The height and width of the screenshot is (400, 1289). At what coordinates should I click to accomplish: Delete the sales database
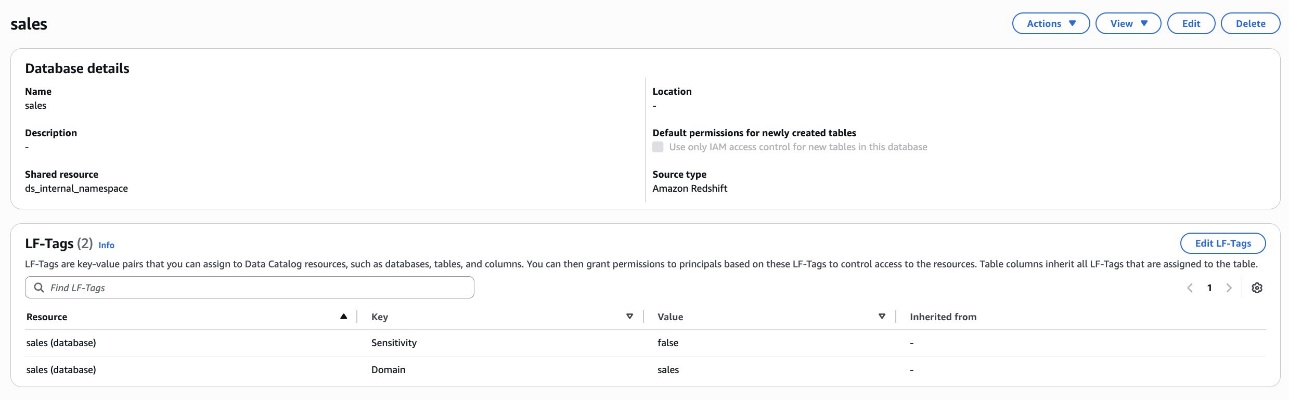coord(1250,23)
